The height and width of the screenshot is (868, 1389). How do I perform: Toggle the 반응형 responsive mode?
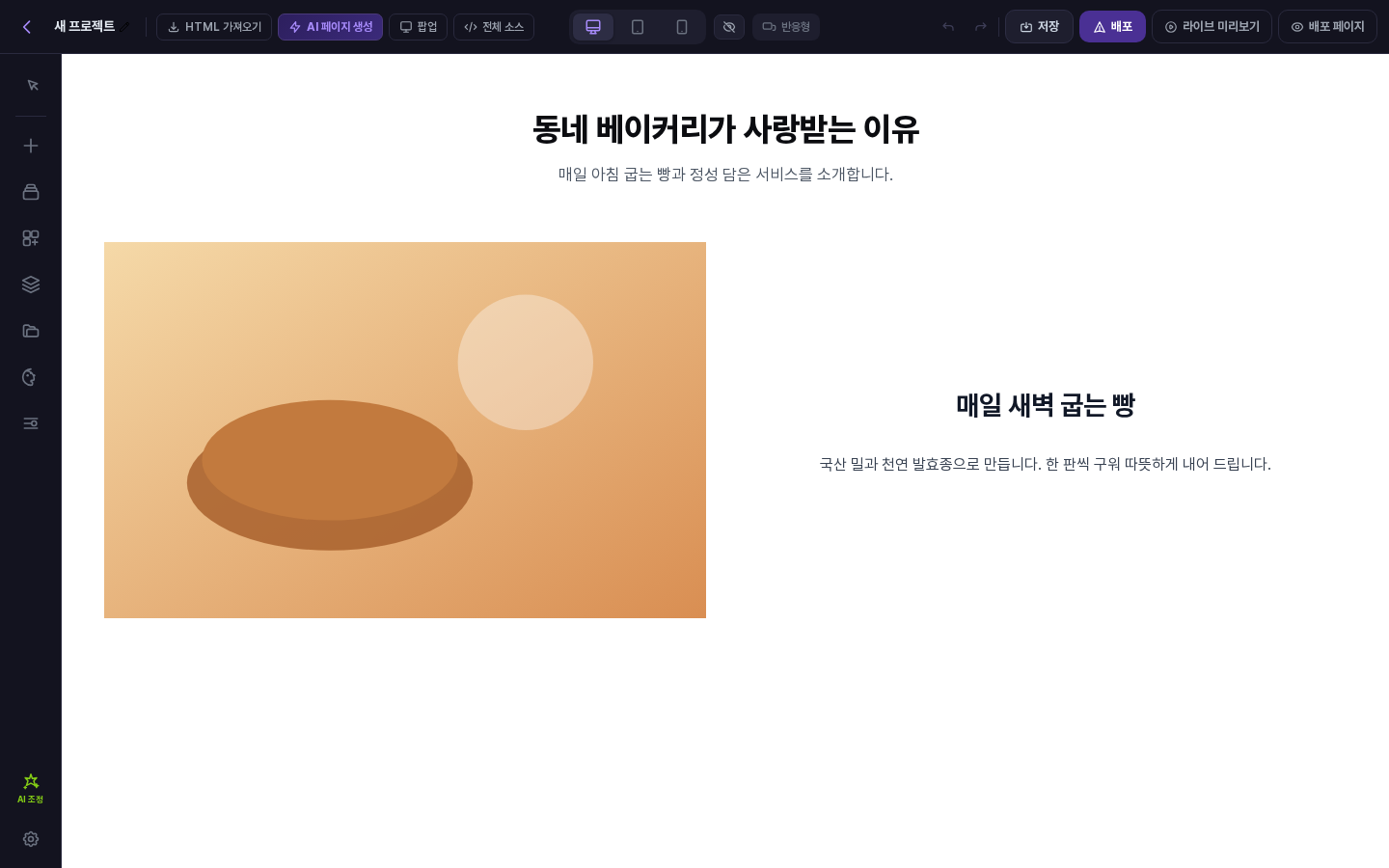(x=786, y=27)
